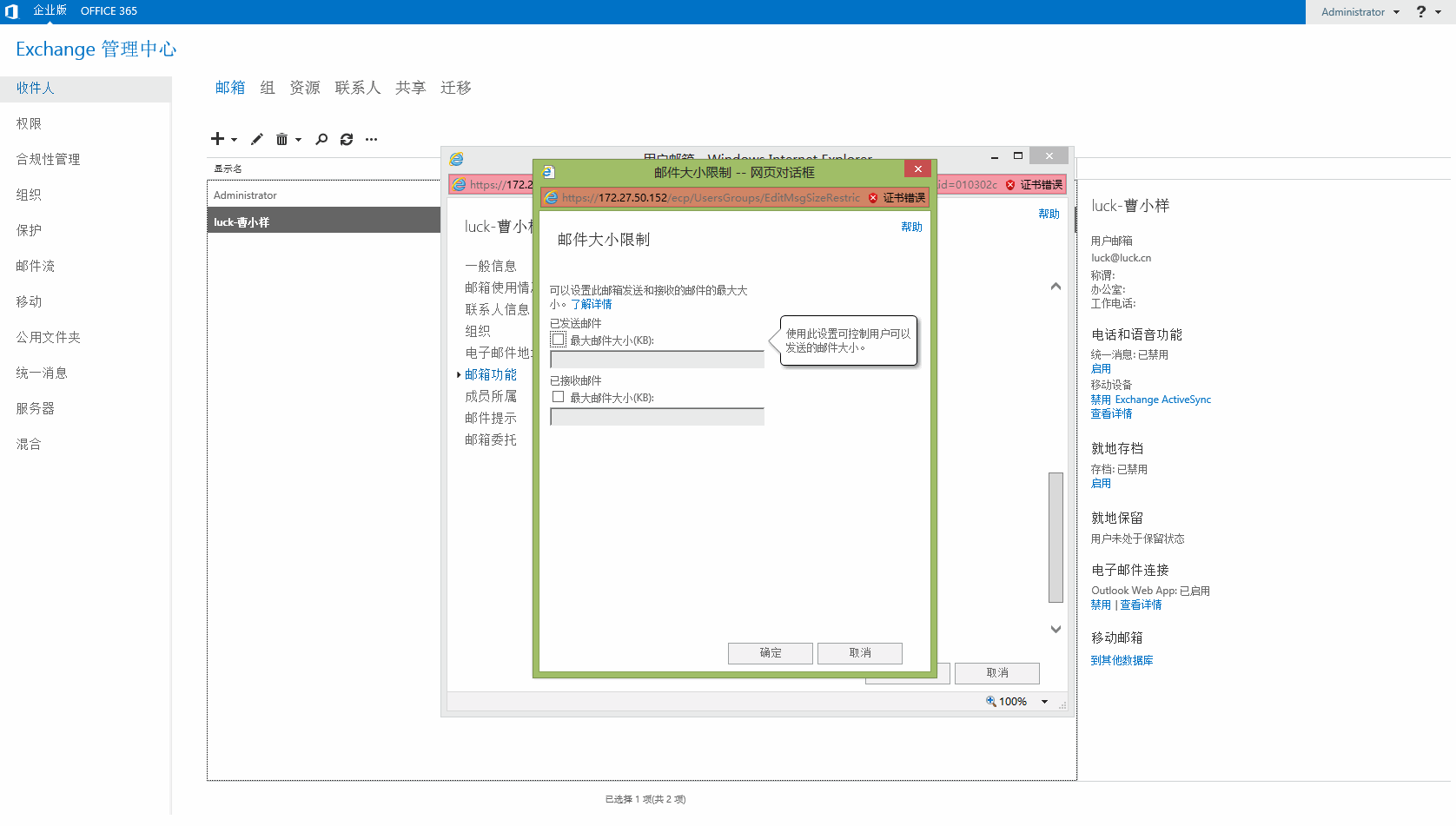Switch to the 资源 tab
Screen dimensions: 1456x826
(305, 88)
